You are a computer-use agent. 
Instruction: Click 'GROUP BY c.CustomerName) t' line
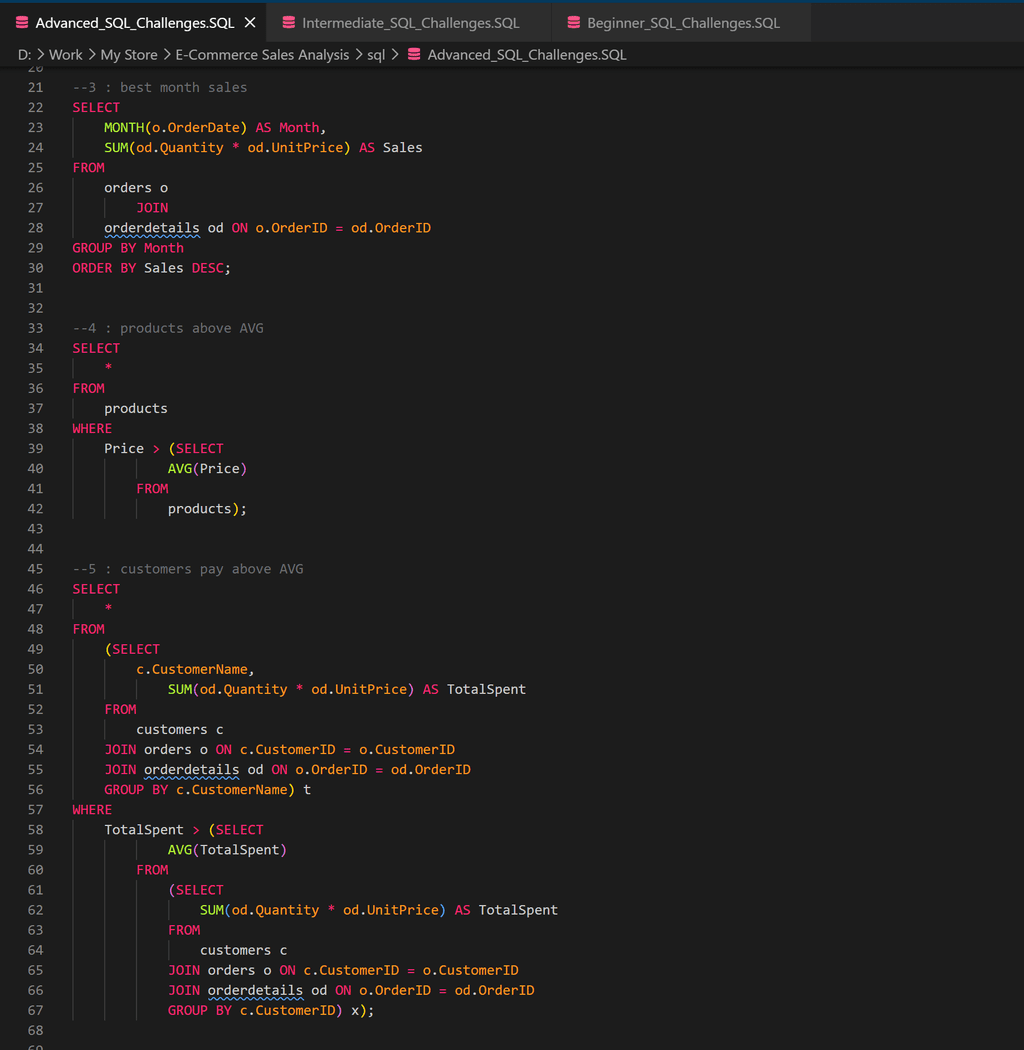pos(207,790)
